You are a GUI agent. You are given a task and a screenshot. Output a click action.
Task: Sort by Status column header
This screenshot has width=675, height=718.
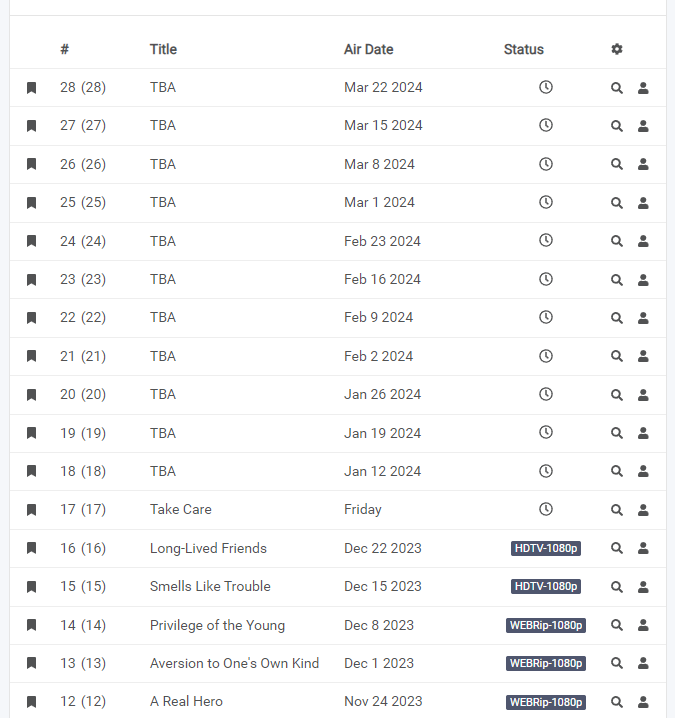point(524,49)
